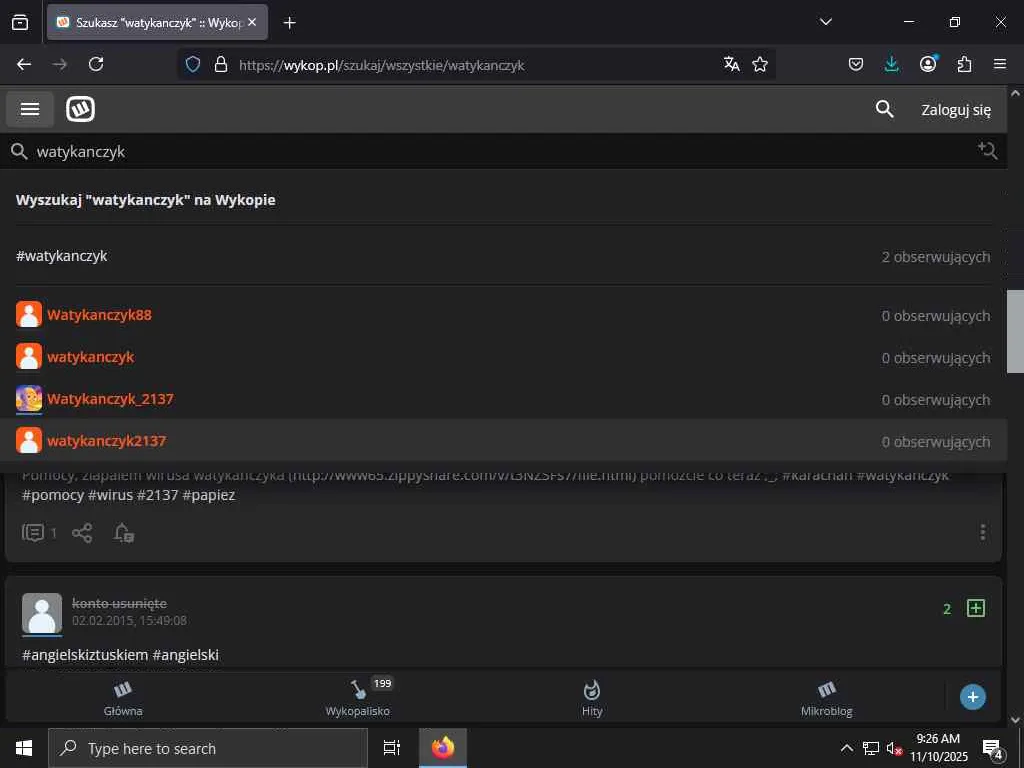The image size is (1024, 768).
Task: Open the #angielskiztuskiem hashtag
Action: 86,654
